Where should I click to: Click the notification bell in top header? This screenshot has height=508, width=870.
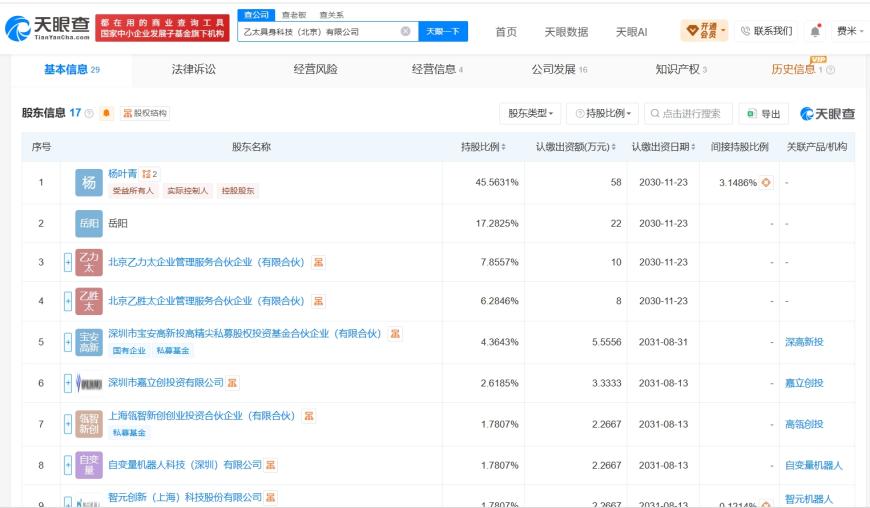click(815, 31)
